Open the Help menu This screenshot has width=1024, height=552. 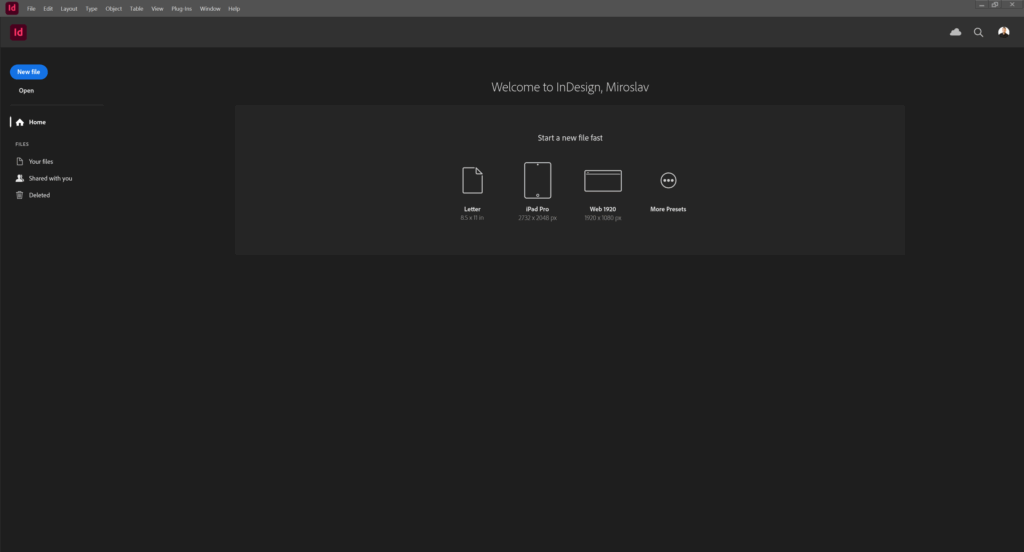tap(234, 8)
